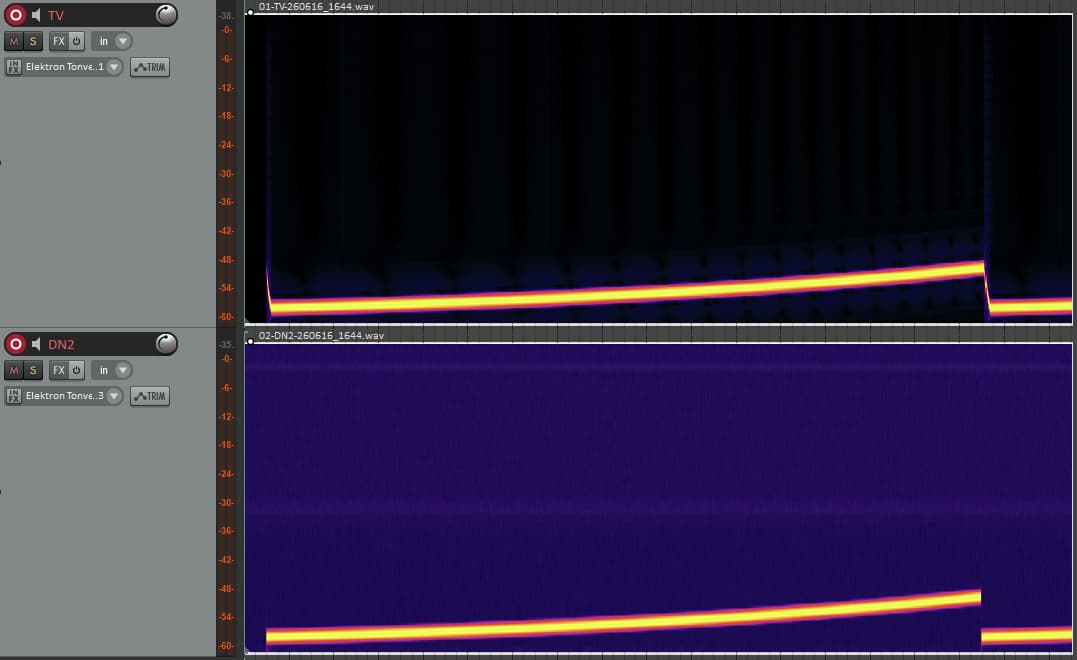
Task: Open input FX icon on TV track
Action: click(x=13, y=67)
